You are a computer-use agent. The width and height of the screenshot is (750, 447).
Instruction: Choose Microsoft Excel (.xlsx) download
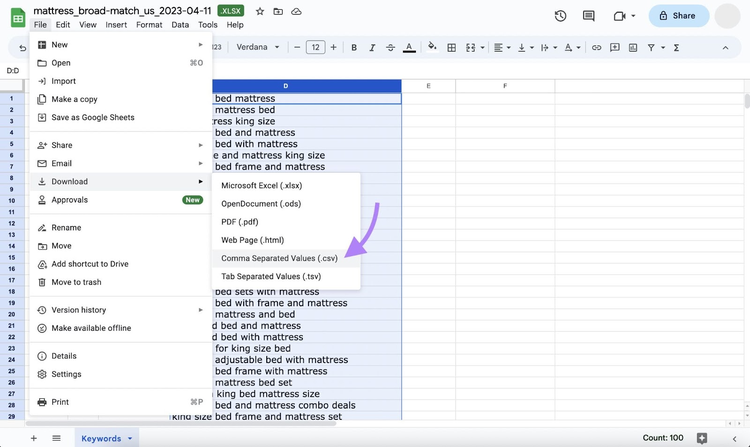click(286, 185)
